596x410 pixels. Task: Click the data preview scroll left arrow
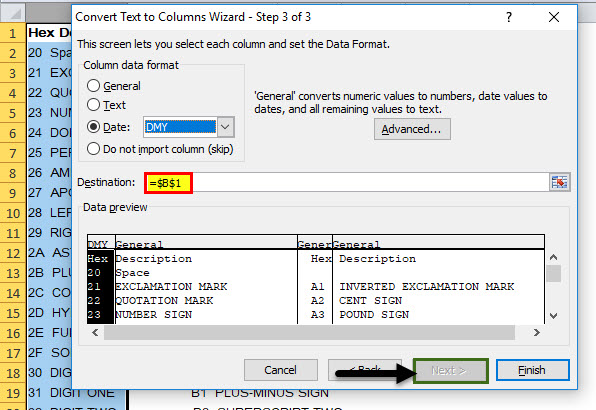point(95,332)
